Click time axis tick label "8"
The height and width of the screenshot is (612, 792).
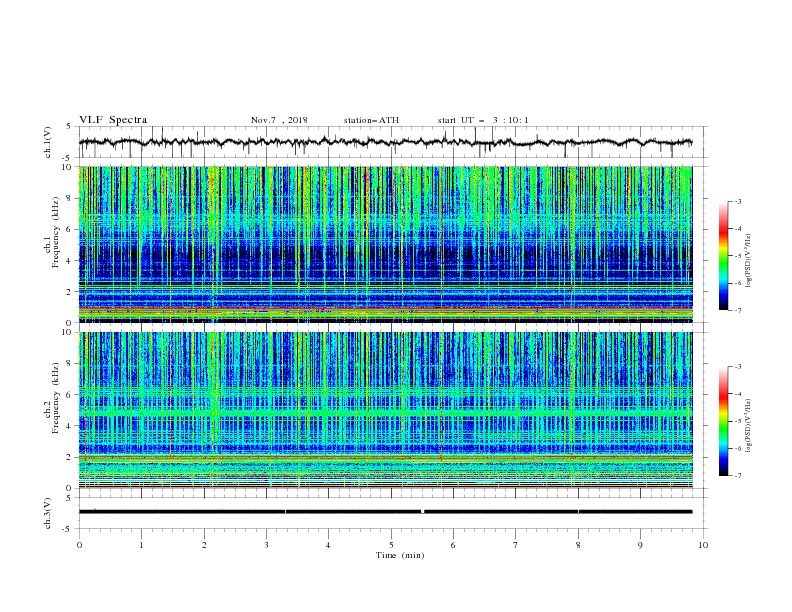tap(578, 545)
